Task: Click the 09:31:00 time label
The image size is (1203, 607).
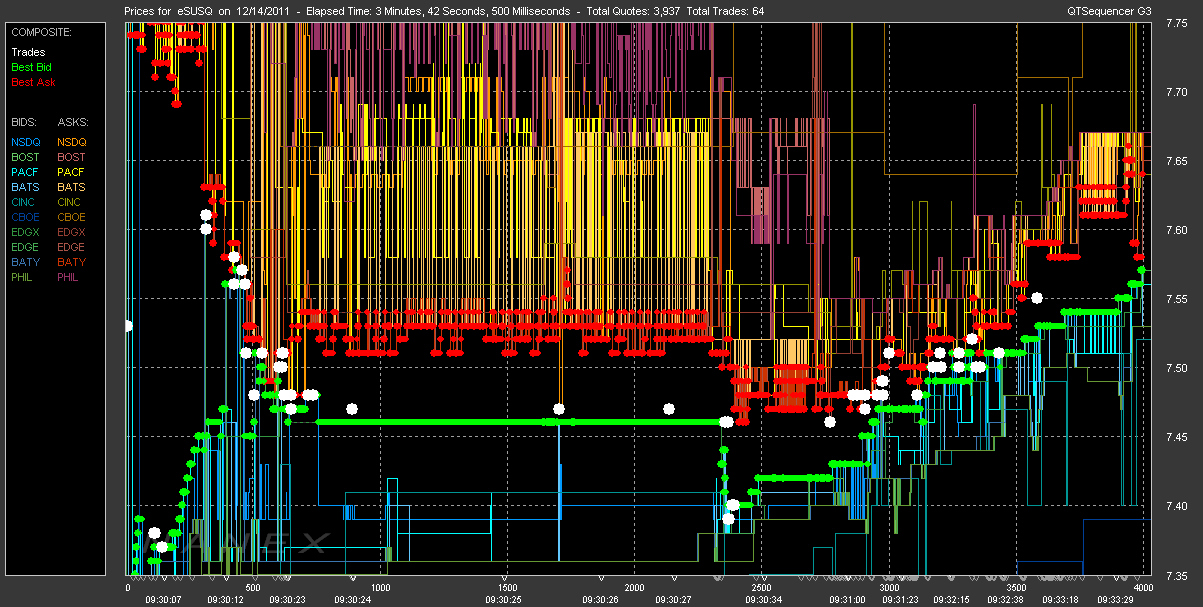Action: tap(848, 600)
